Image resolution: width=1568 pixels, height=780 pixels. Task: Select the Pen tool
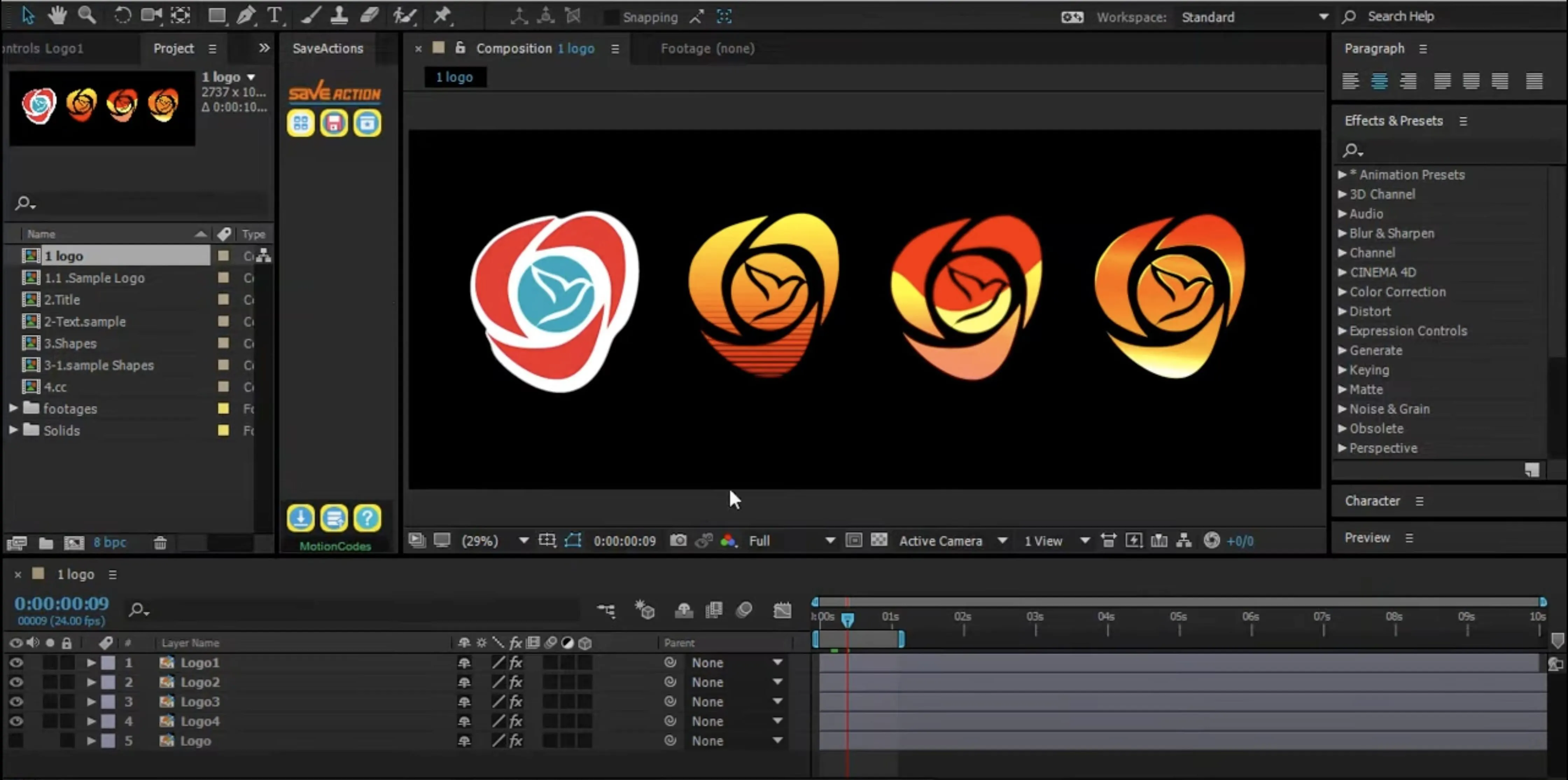click(x=246, y=16)
